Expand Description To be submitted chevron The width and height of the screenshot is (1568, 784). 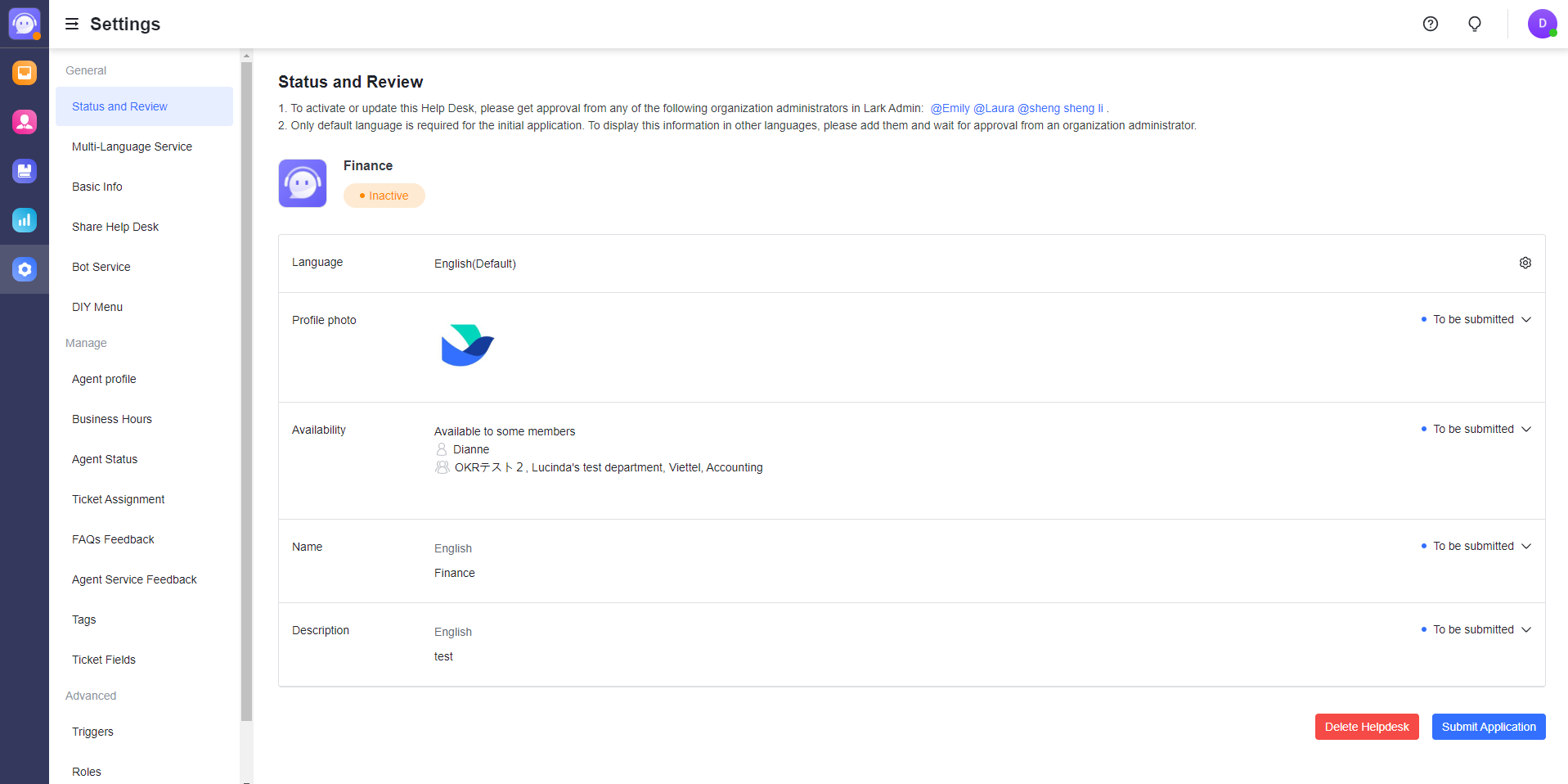pyautogui.click(x=1526, y=630)
